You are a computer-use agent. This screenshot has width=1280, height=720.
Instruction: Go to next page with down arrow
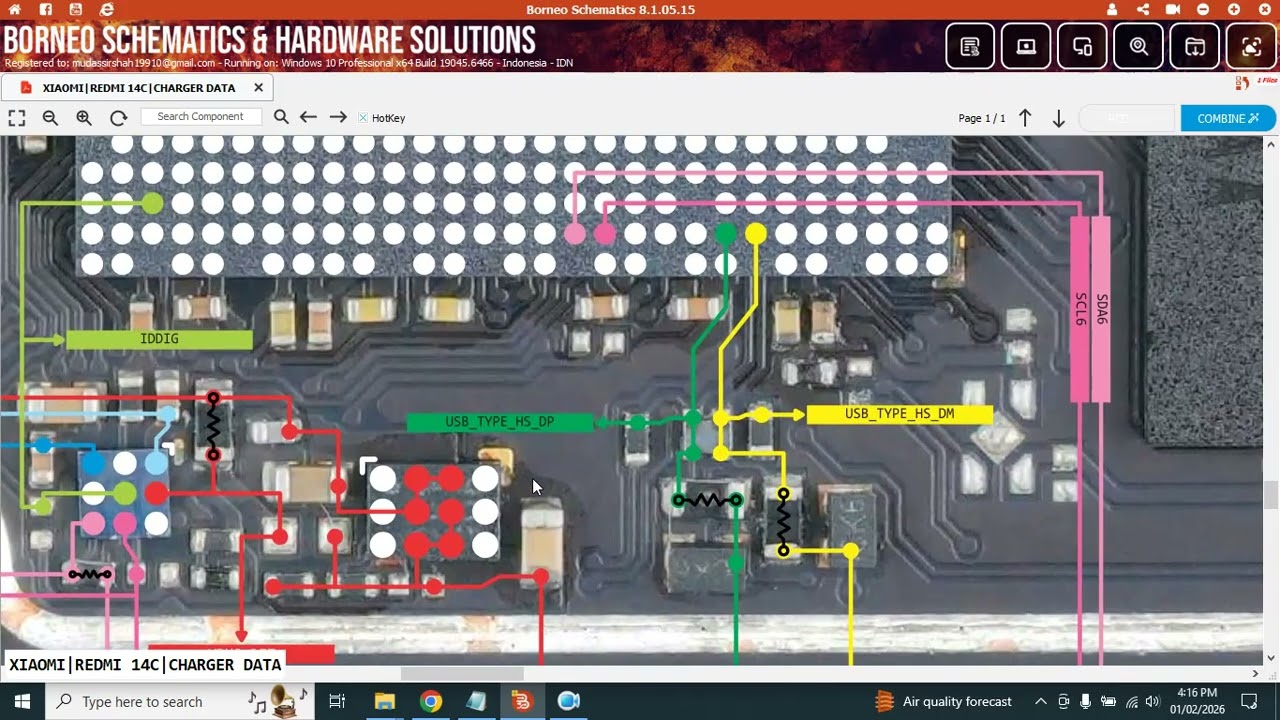1059,118
